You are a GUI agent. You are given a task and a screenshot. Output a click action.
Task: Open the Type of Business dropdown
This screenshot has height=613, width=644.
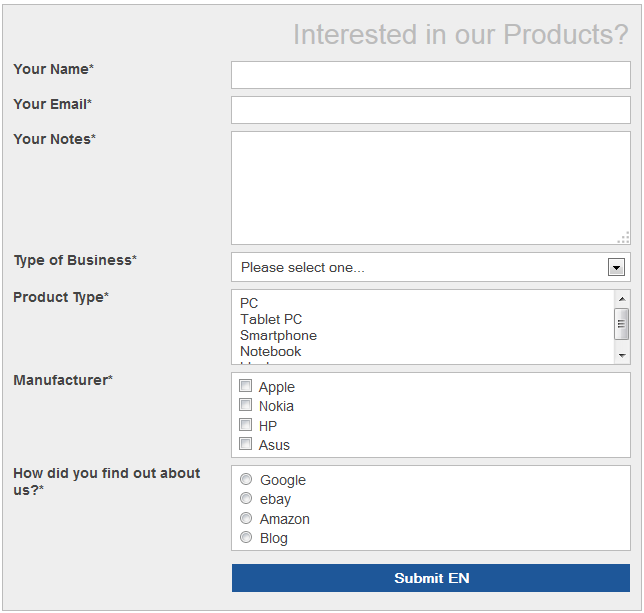pyautogui.click(x=420, y=267)
